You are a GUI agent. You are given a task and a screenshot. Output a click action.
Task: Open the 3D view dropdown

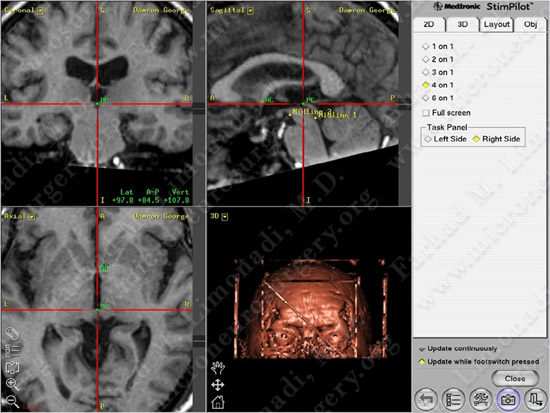pos(225,217)
